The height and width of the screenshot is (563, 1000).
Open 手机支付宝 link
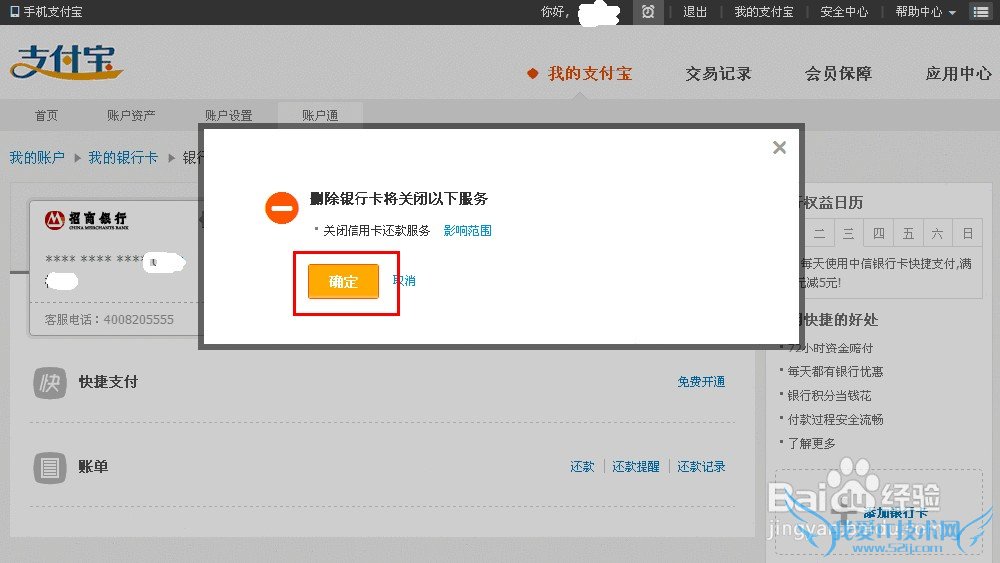[53, 11]
